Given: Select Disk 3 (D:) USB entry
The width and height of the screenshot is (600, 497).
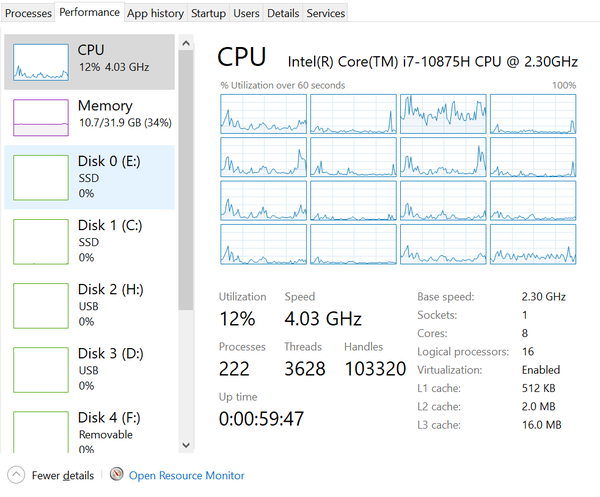Looking at the screenshot, I should (90, 369).
